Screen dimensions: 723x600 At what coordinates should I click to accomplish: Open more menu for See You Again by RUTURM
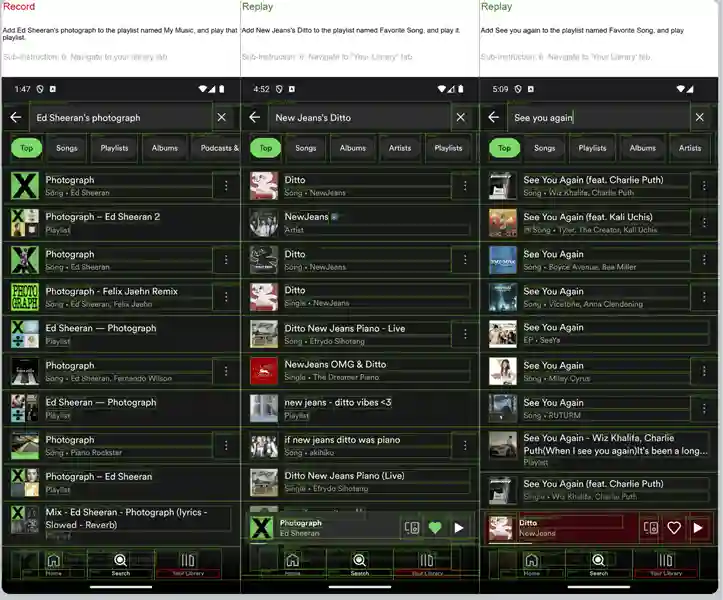coord(704,408)
